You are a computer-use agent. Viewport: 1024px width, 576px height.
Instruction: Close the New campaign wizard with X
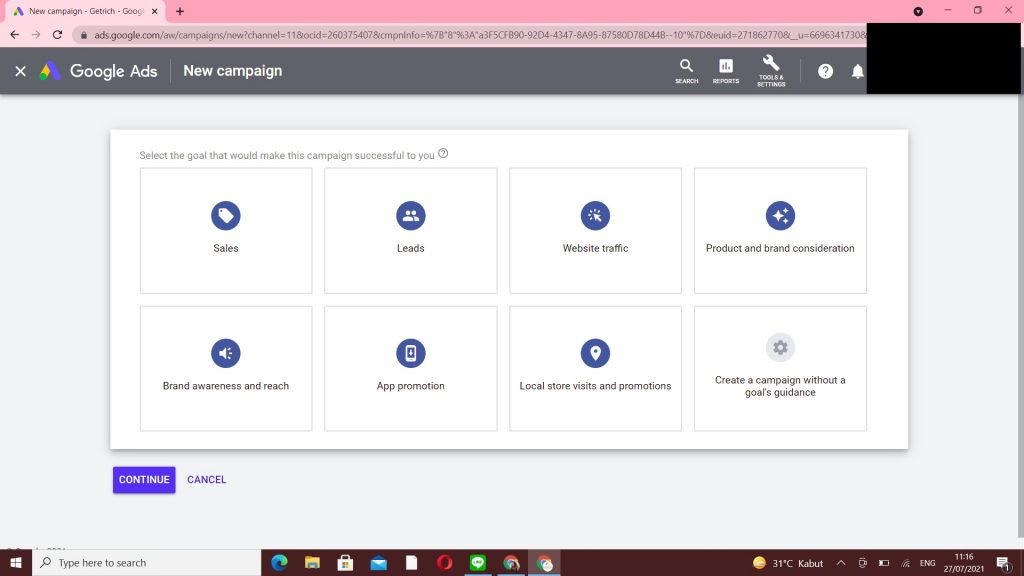(x=20, y=71)
